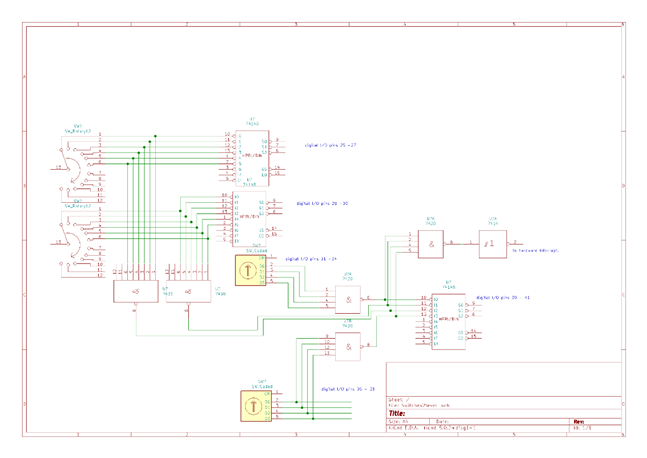Pick the topmost 74148 priority encoder symbol

point(252,158)
